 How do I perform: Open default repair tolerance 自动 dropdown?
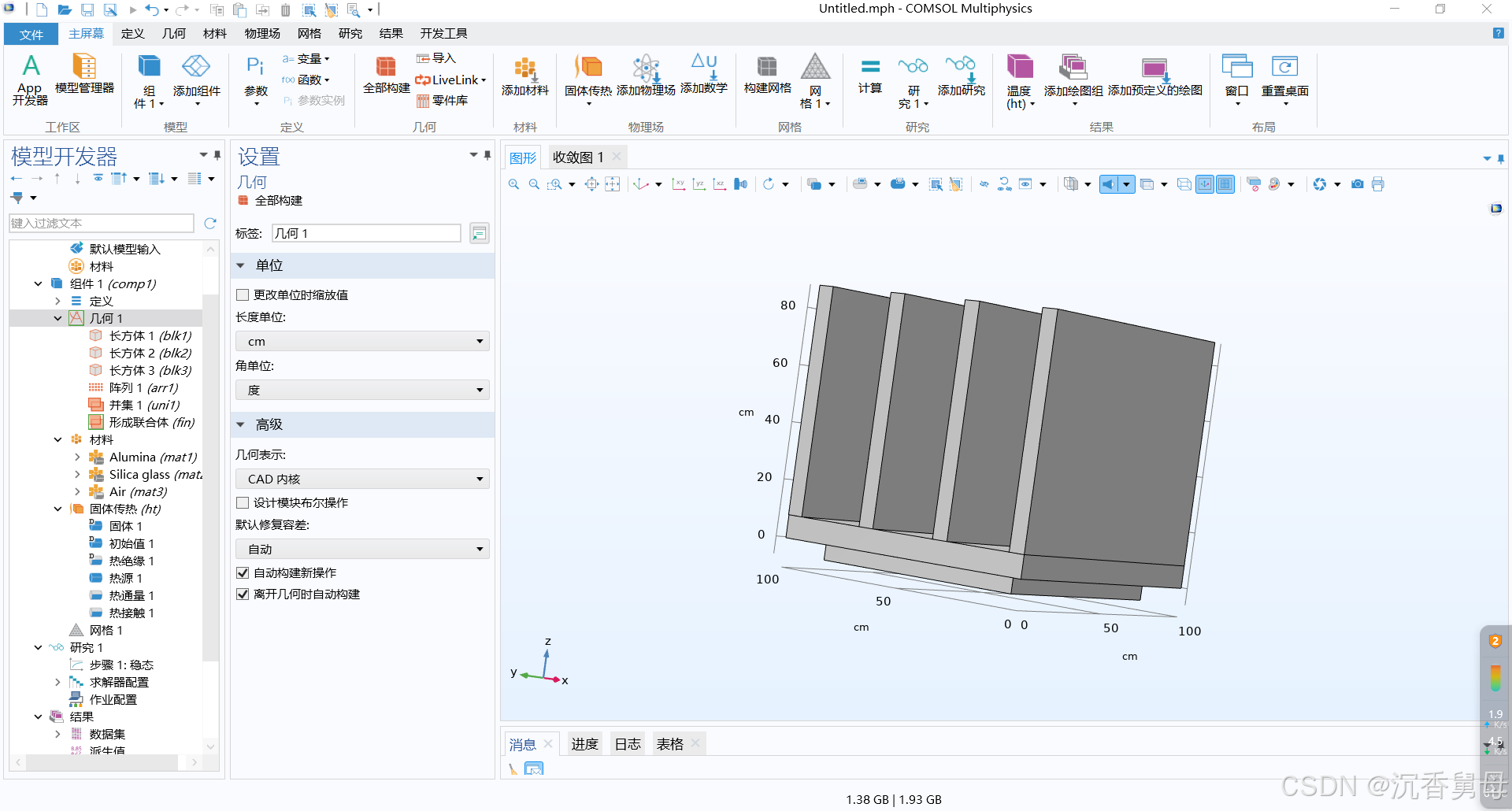click(x=362, y=550)
